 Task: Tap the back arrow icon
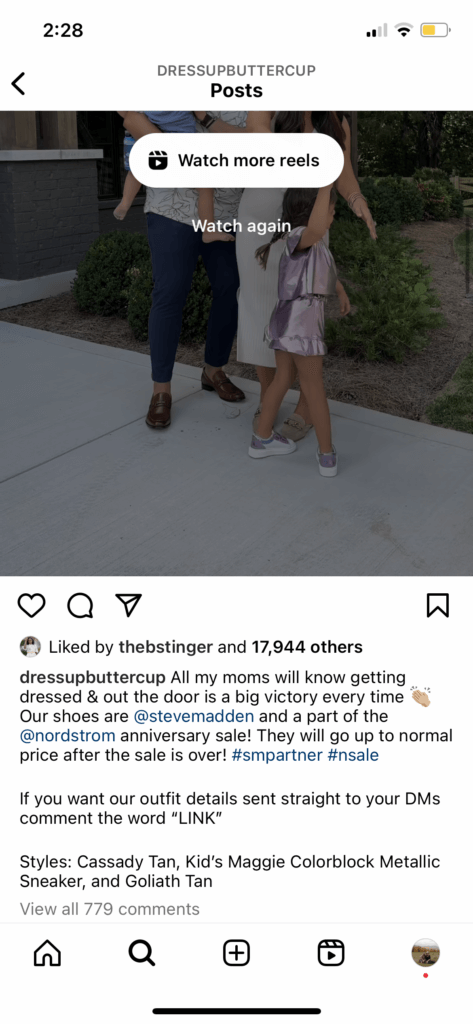tap(18, 83)
